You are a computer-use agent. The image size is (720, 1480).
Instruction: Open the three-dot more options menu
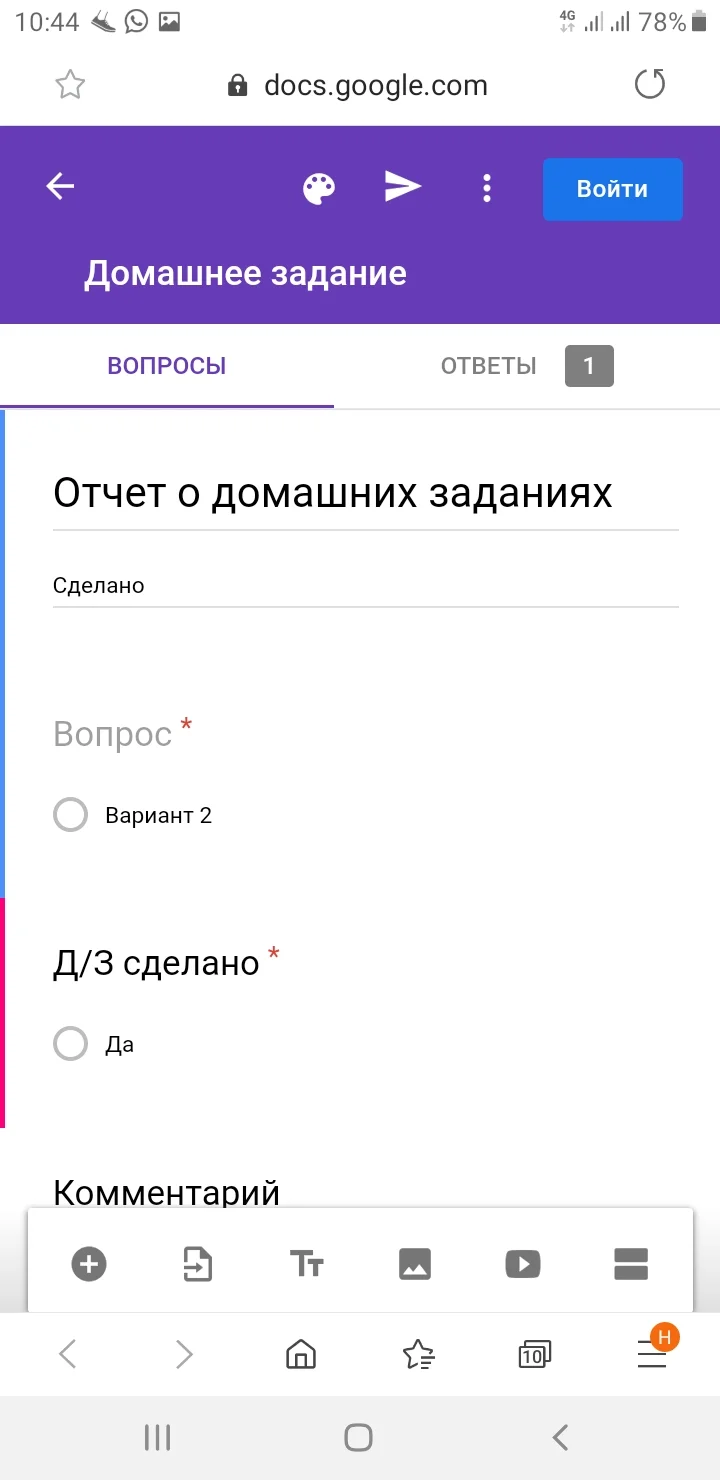(x=486, y=188)
